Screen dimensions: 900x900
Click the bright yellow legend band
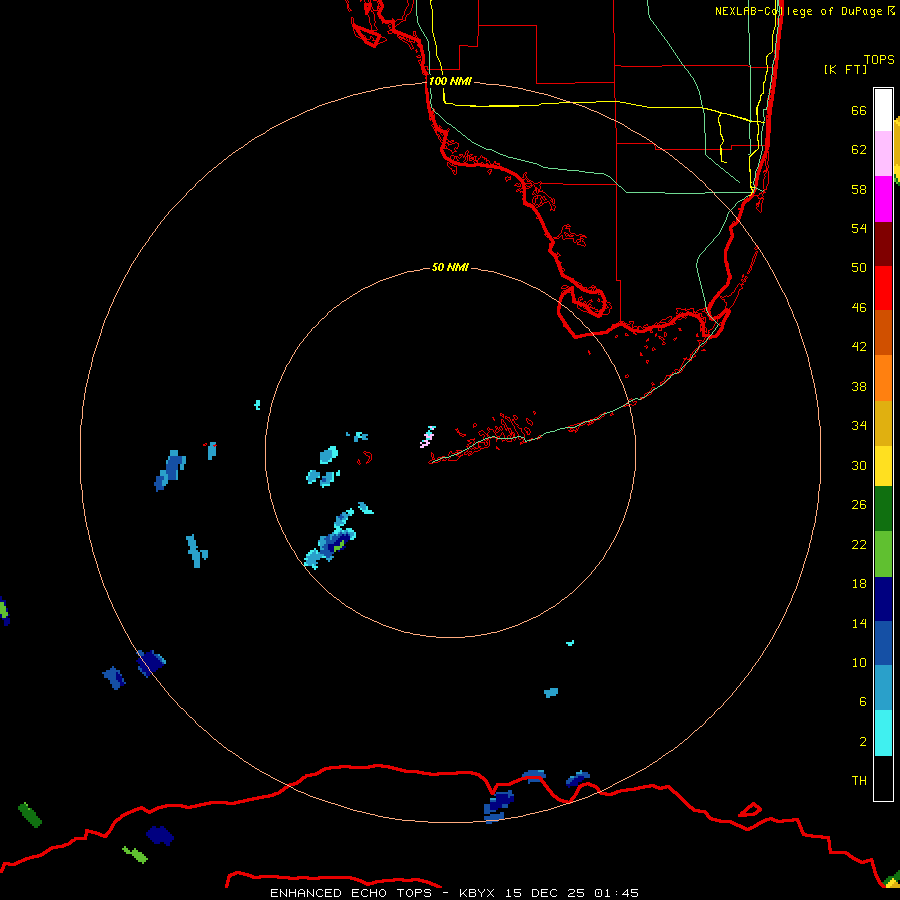pyautogui.click(x=883, y=466)
